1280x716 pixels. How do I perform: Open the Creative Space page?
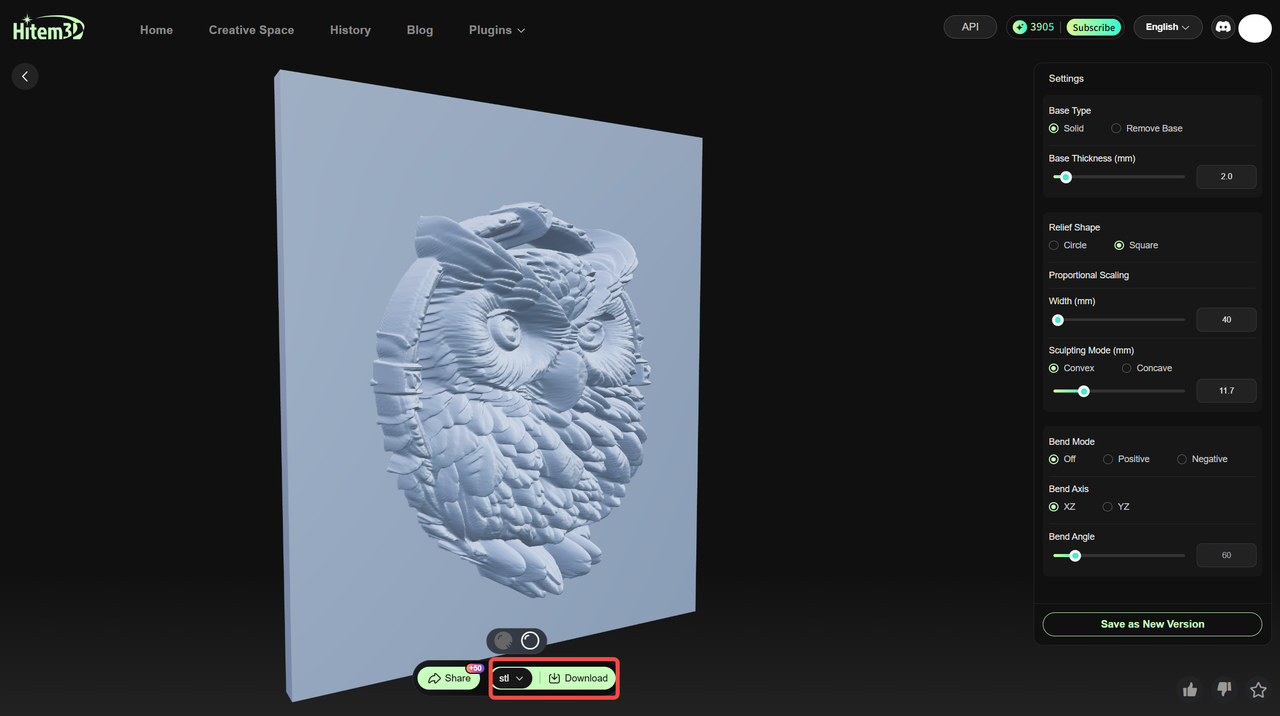[251, 30]
